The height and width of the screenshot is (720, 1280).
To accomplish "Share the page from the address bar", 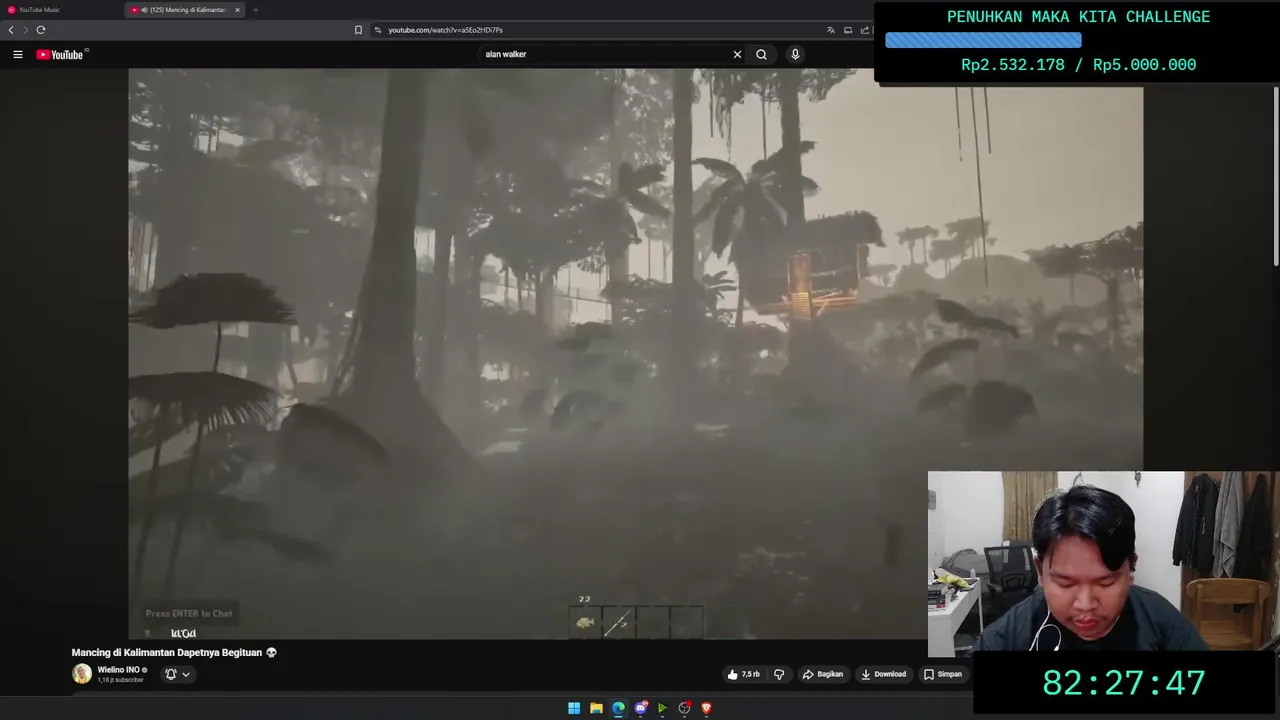I will point(865,30).
